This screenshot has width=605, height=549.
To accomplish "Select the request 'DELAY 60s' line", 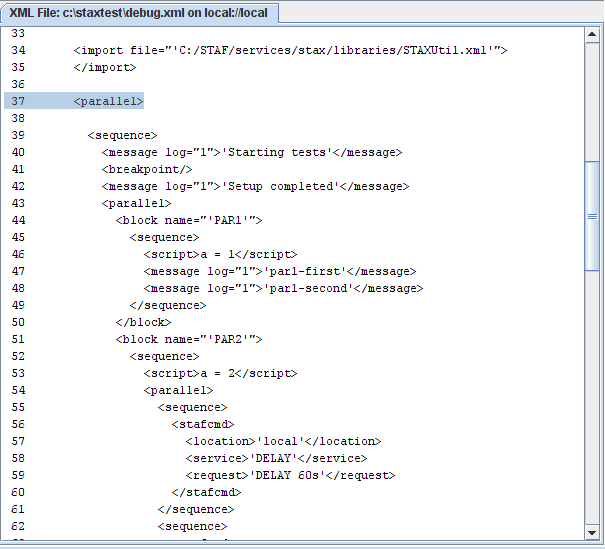I will click(x=290, y=475).
